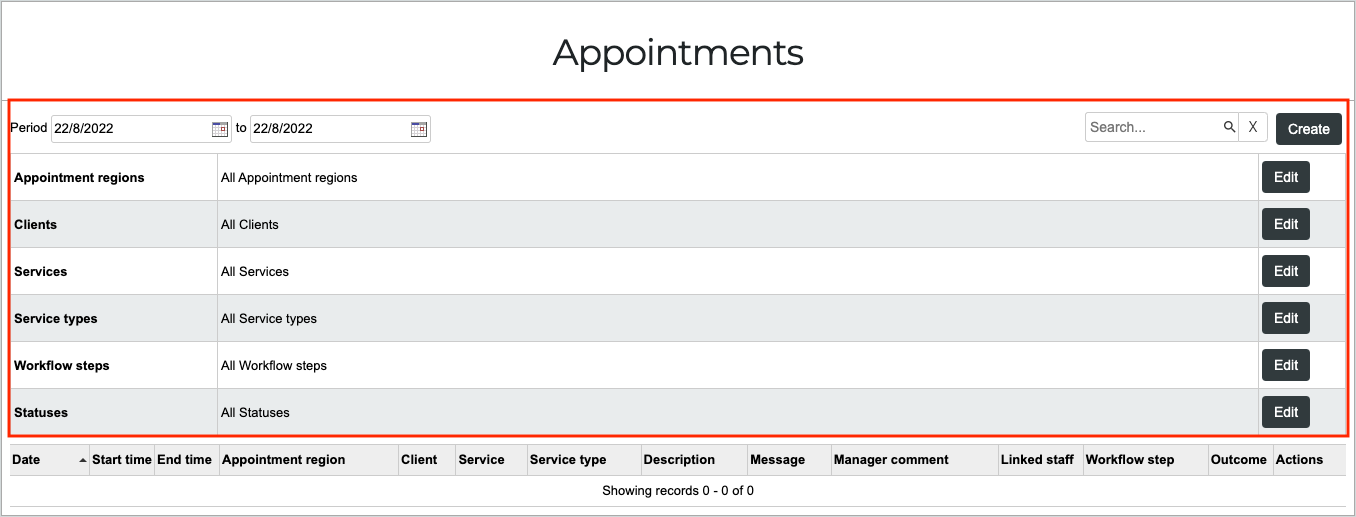Edit the Clients filter
This screenshot has height=517, width=1356.
pyautogui.click(x=1286, y=224)
